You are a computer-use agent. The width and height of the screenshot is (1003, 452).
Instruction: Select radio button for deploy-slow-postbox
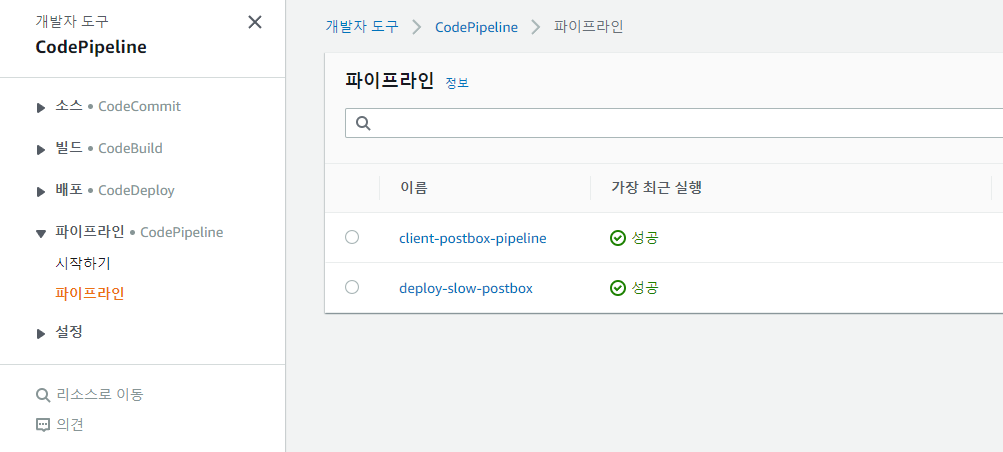pyautogui.click(x=352, y=288)
